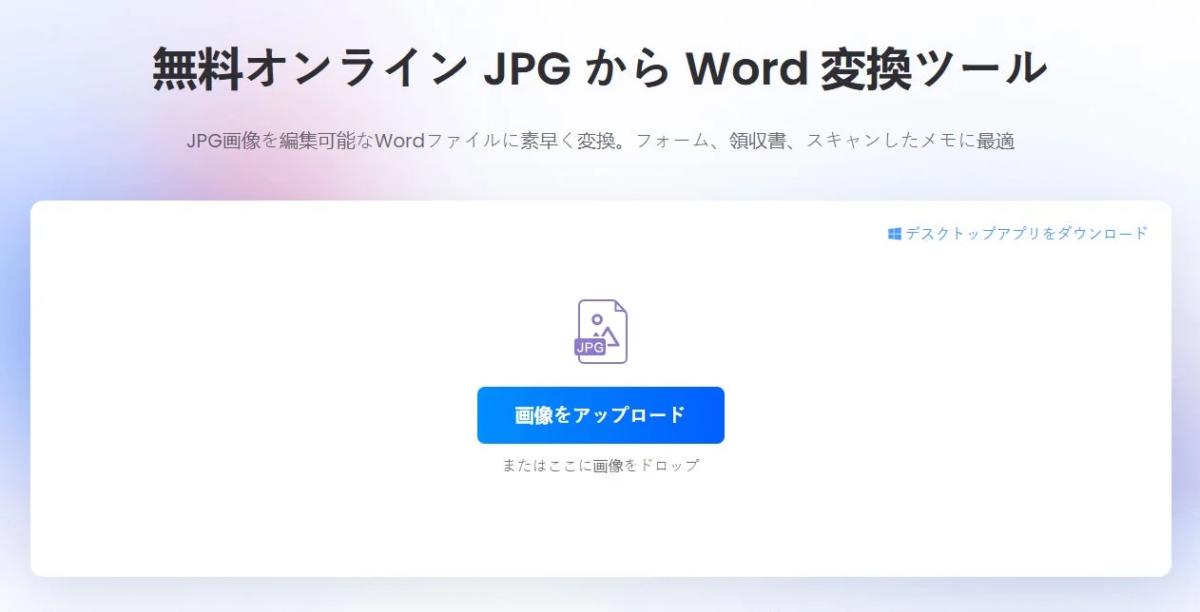The width and height of the screenshot is (1200, 612).
Task: Click the JPG label badge on the file icon
Action: coord(590,347)
